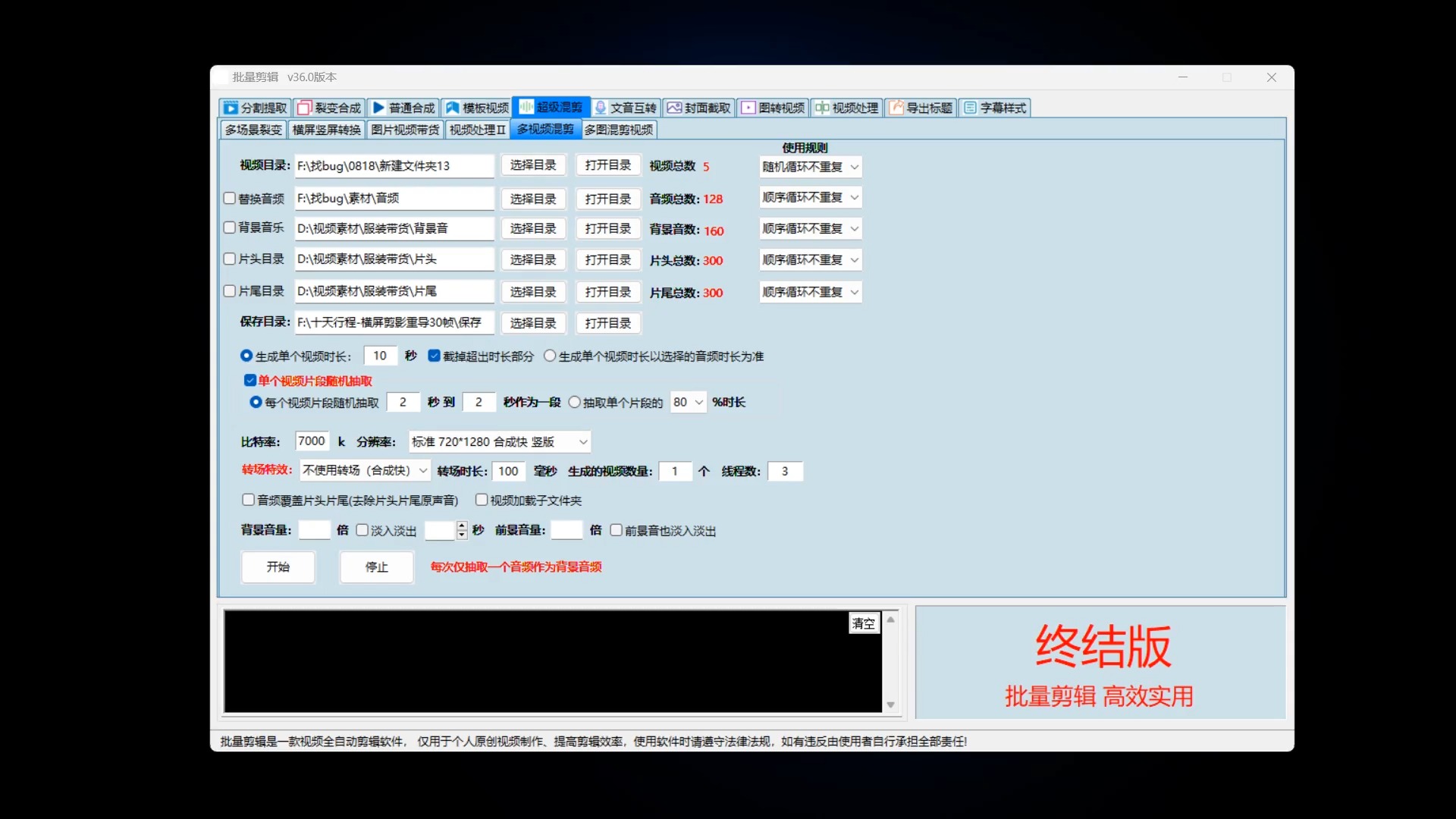Click 打开目录 for 背景音乐 row
1456x819 pixels.
click(608, 228)
